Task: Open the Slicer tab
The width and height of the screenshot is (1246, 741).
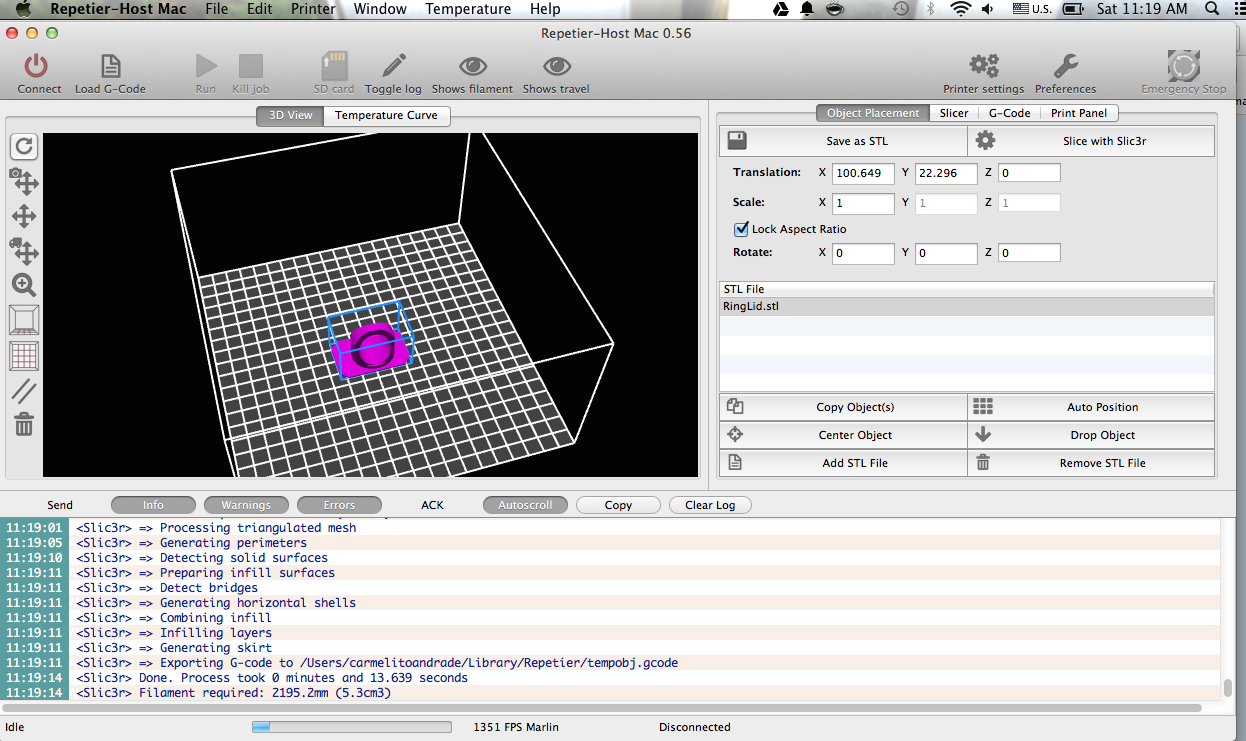Action: (953, 113)
